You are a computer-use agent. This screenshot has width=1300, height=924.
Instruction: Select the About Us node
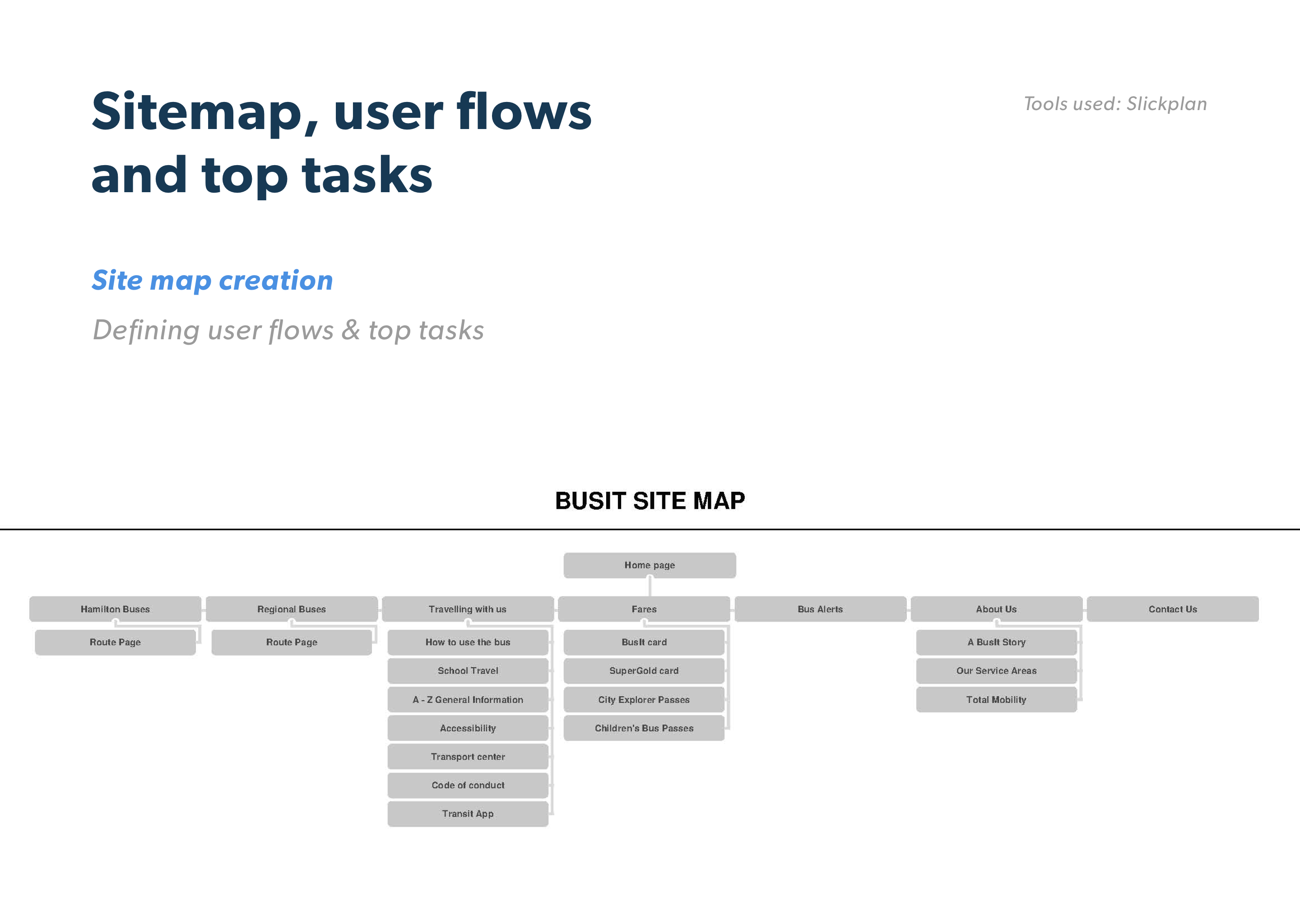point(996,609)
